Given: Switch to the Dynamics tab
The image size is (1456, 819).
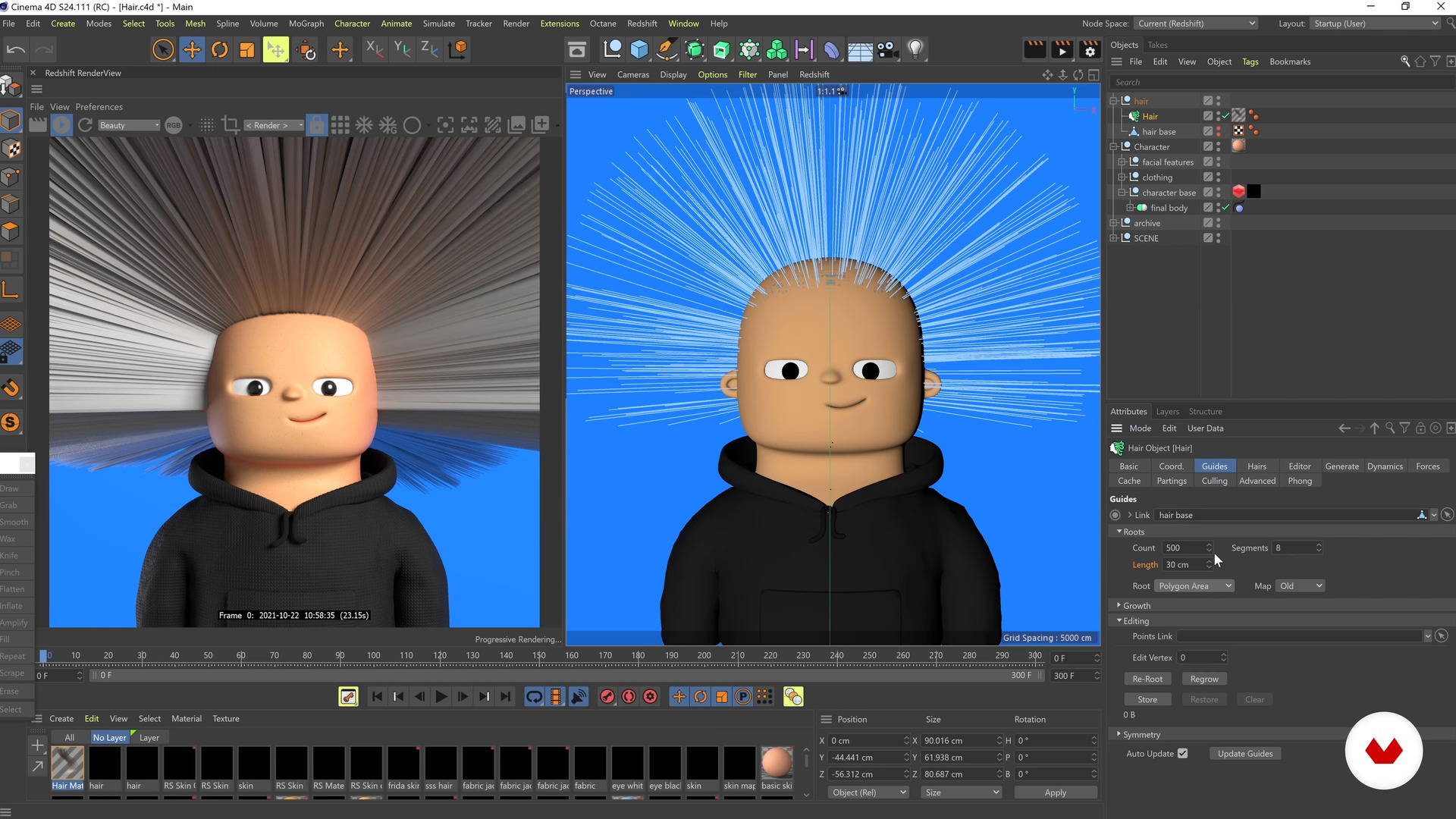Looking at the screenshot, I should click(1384, 466).
